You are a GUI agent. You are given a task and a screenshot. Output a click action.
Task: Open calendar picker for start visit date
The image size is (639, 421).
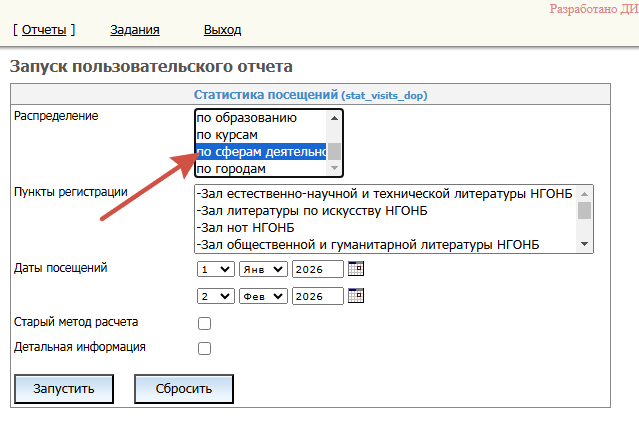pos(356,269)
